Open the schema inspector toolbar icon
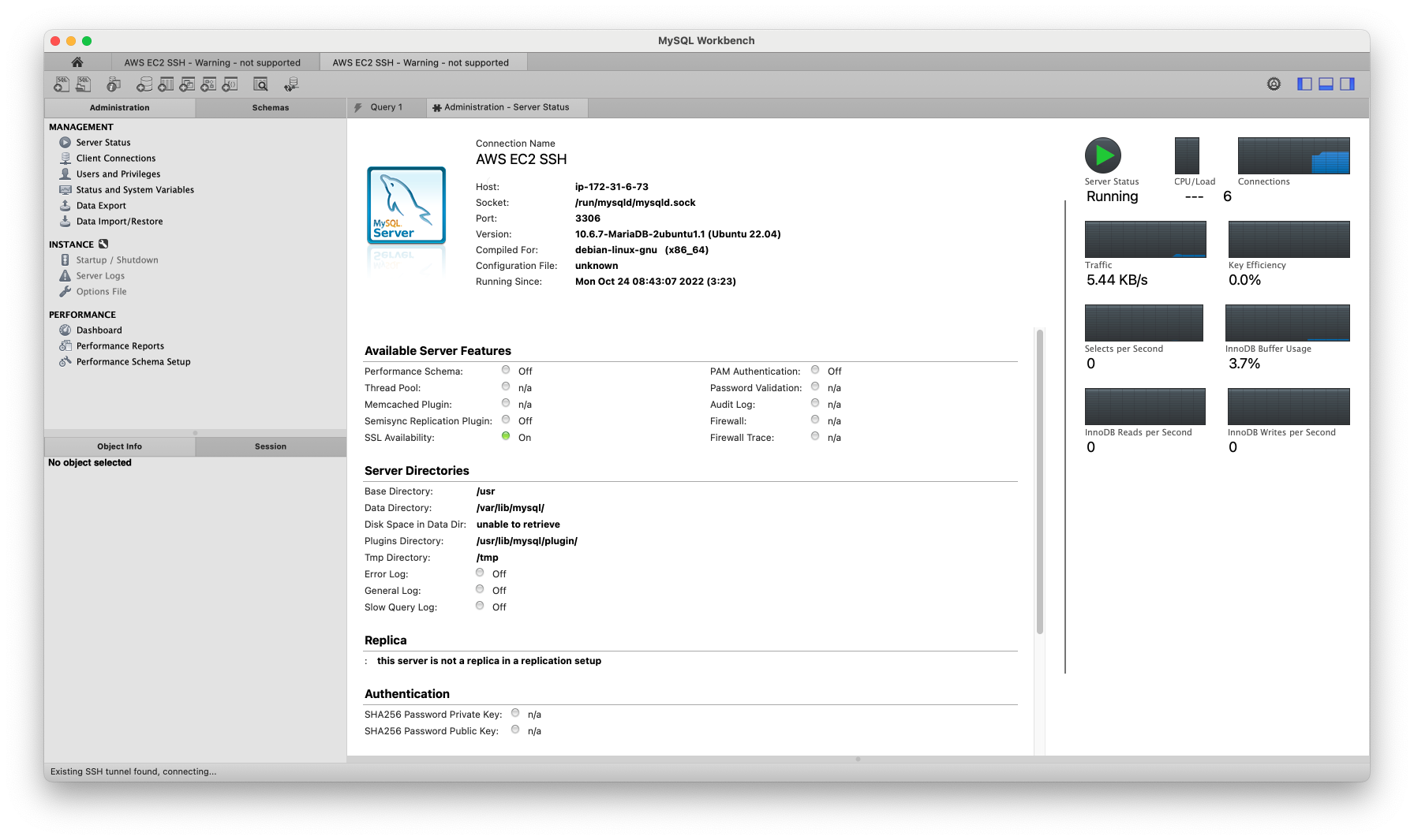This screenshot has height=840, width=1414. pos(114,84)
